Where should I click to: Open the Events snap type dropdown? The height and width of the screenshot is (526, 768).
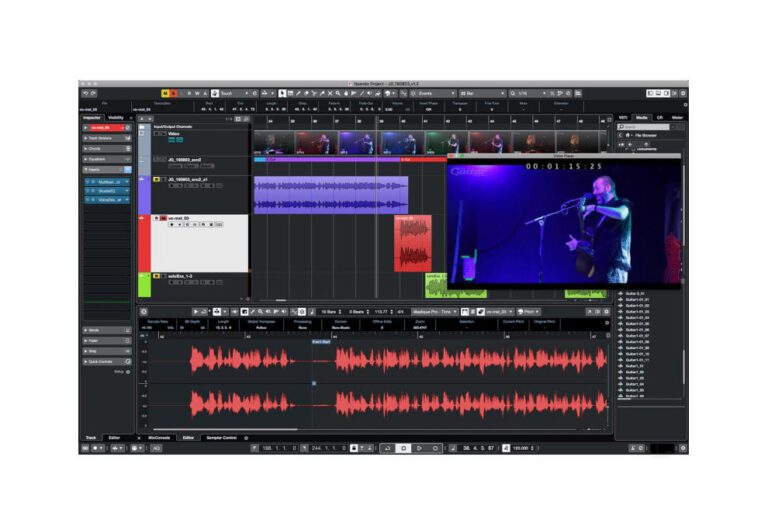[x=437, y=93]
